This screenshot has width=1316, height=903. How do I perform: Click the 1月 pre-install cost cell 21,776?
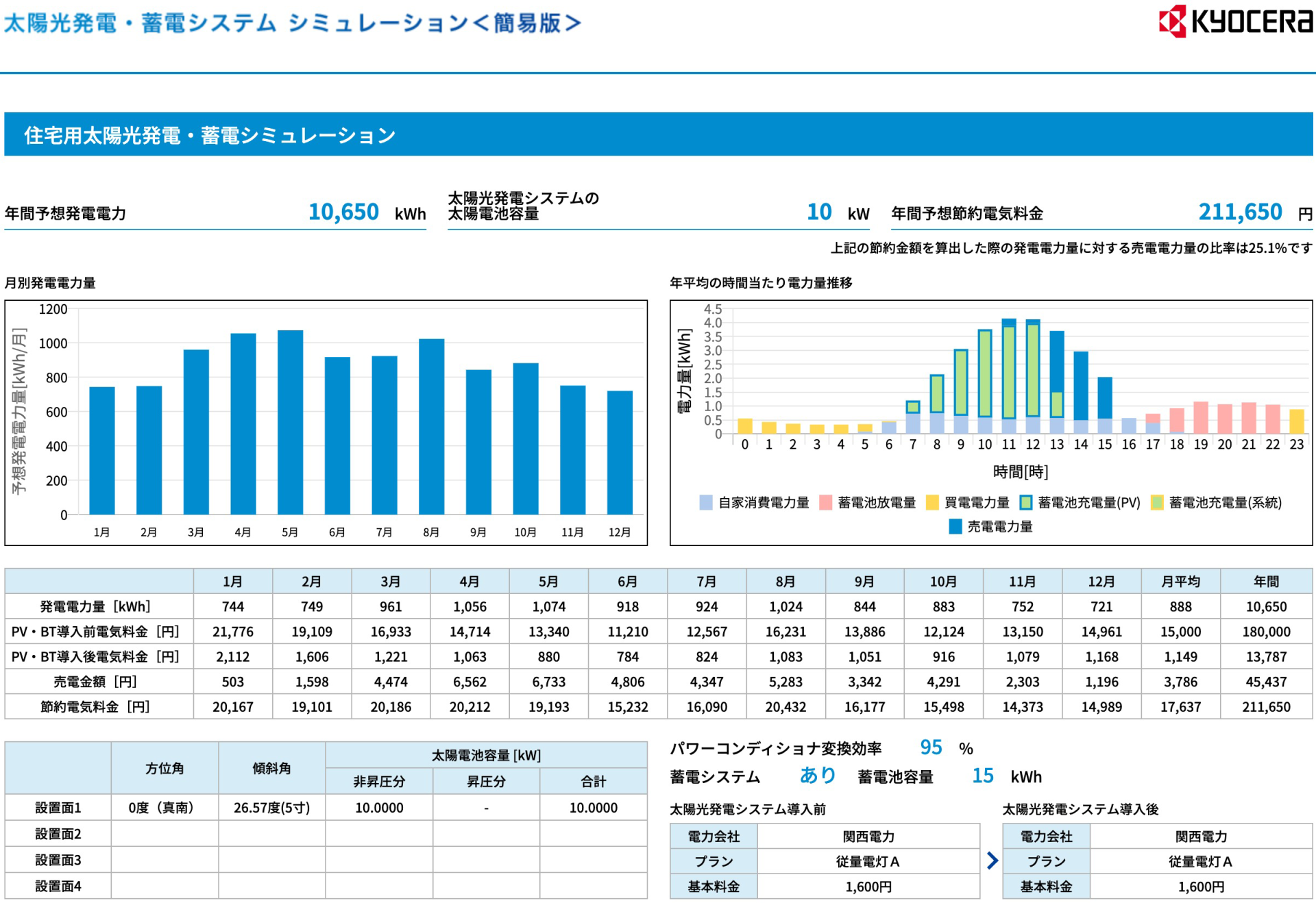[x=232, y=632]
